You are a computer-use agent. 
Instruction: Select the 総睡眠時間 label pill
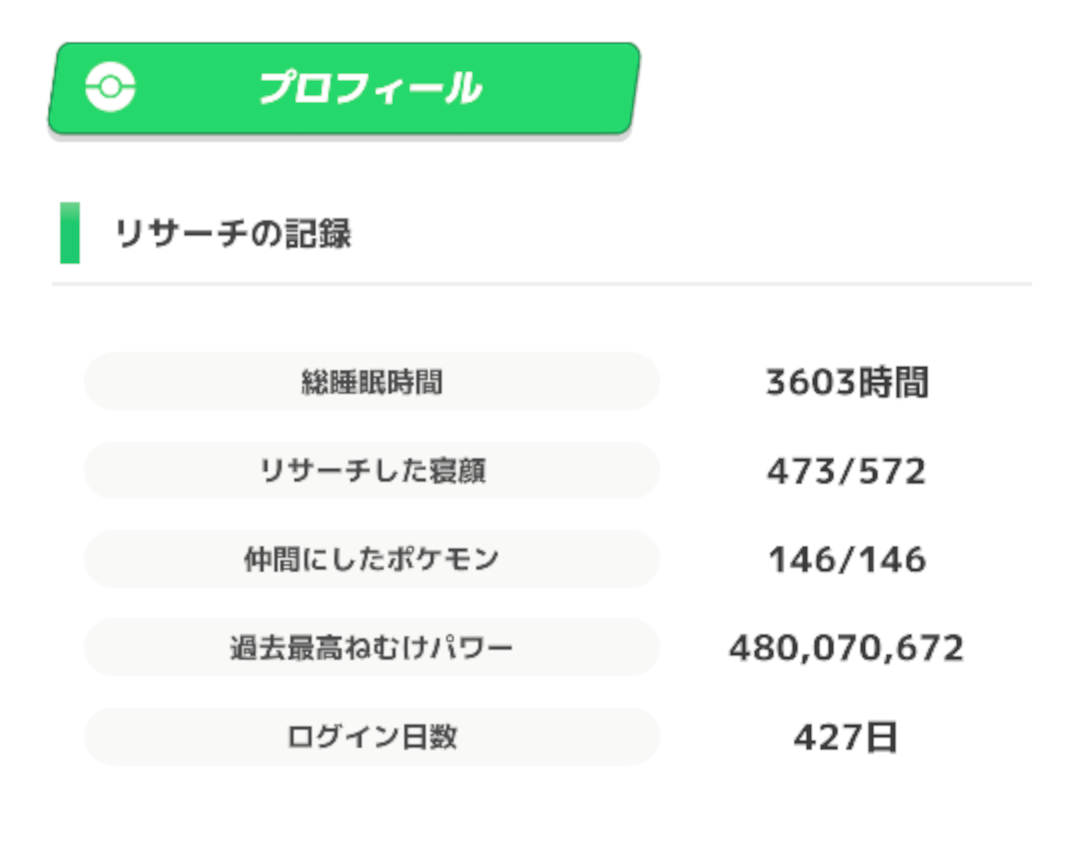point(372,382)
